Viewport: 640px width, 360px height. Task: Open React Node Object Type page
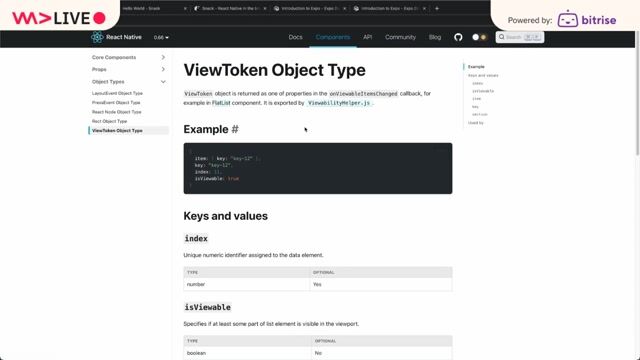pos(116,112)
